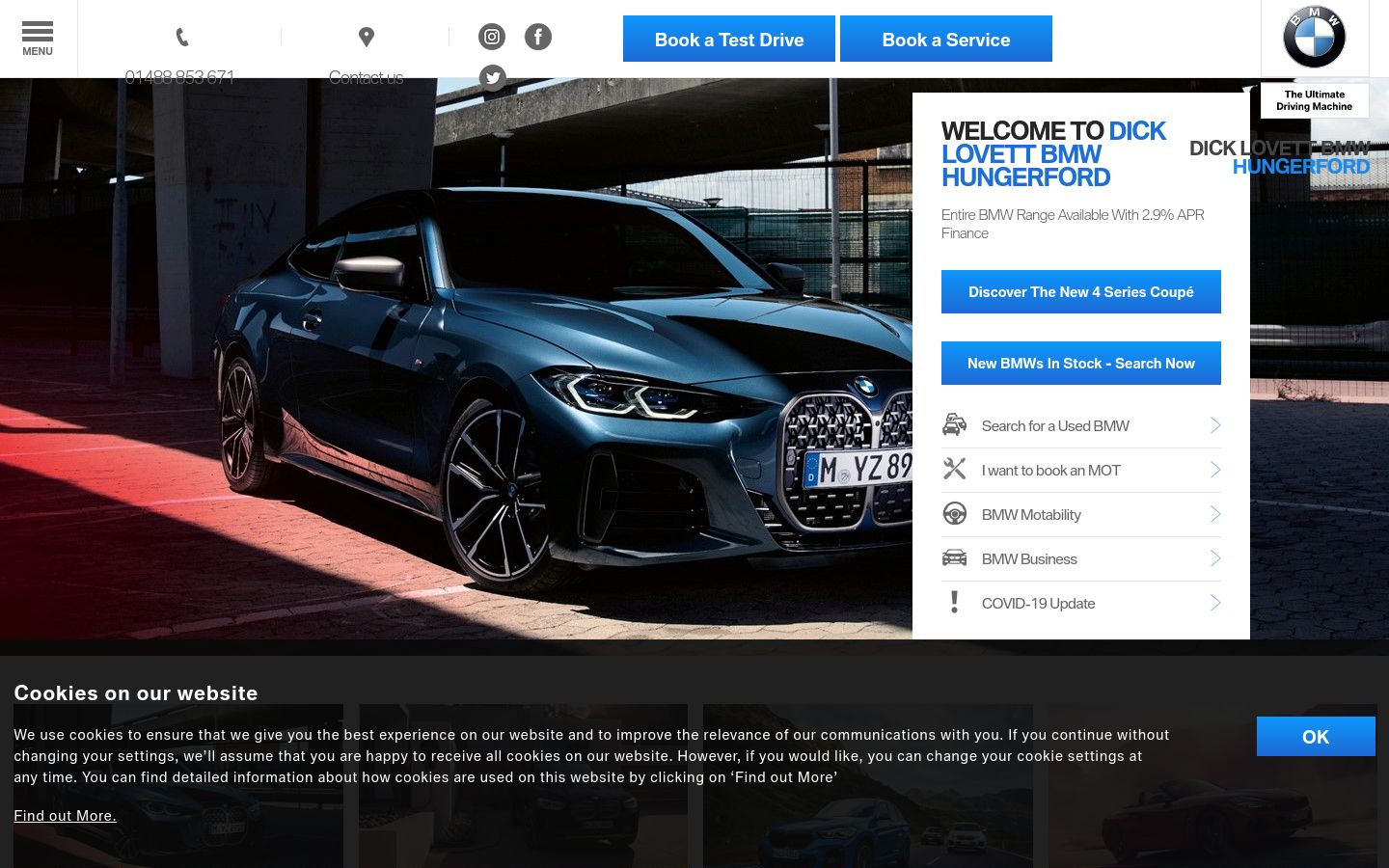1389x868 pixels.
Task: Click the Welcome to Dick Lovett BMW heading
Action: pos(1053,154)
